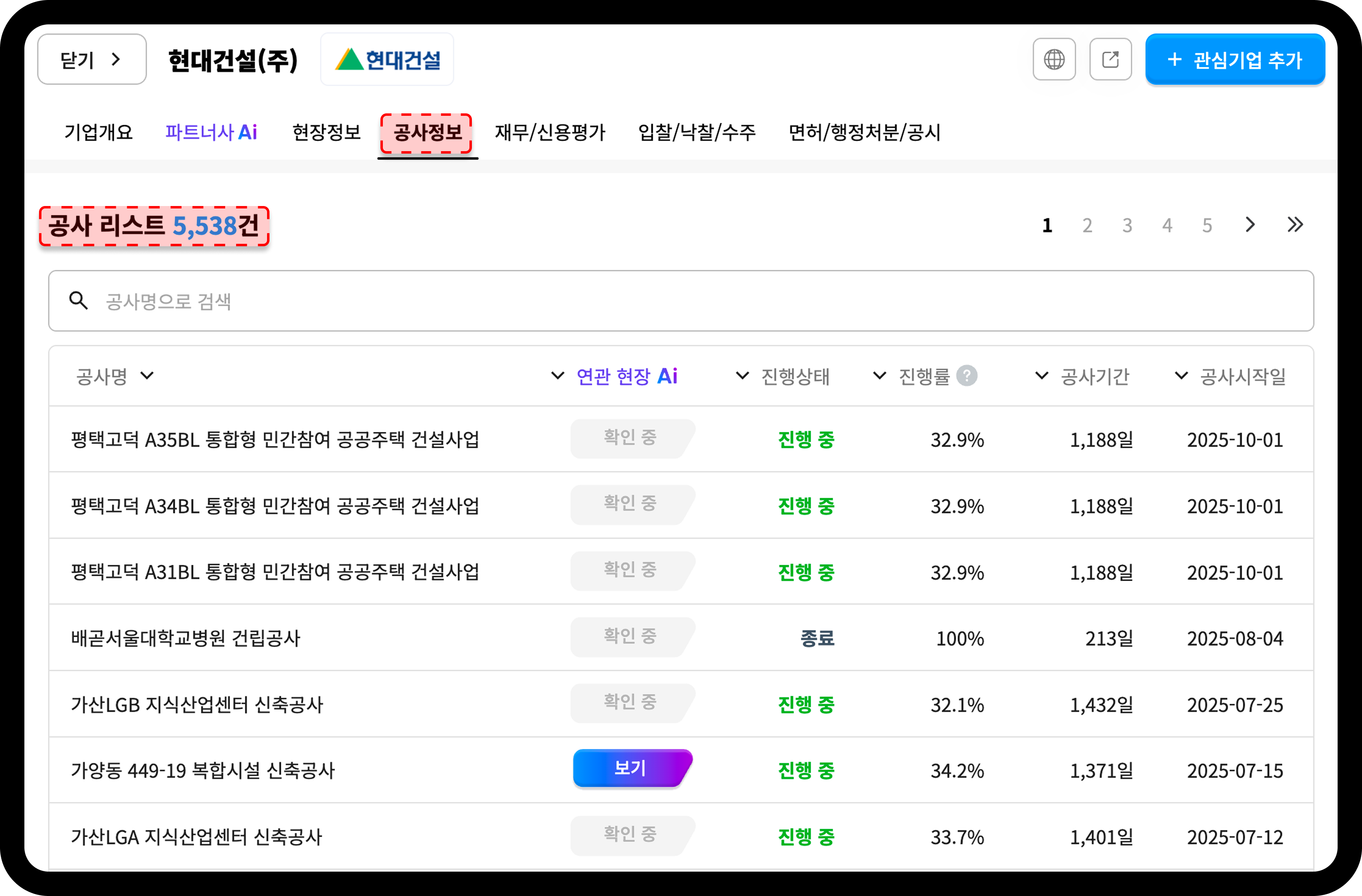The width and height of the screenshot is (1362, 896).
Task: Go to next page arrow
Action: [1250, 224]
